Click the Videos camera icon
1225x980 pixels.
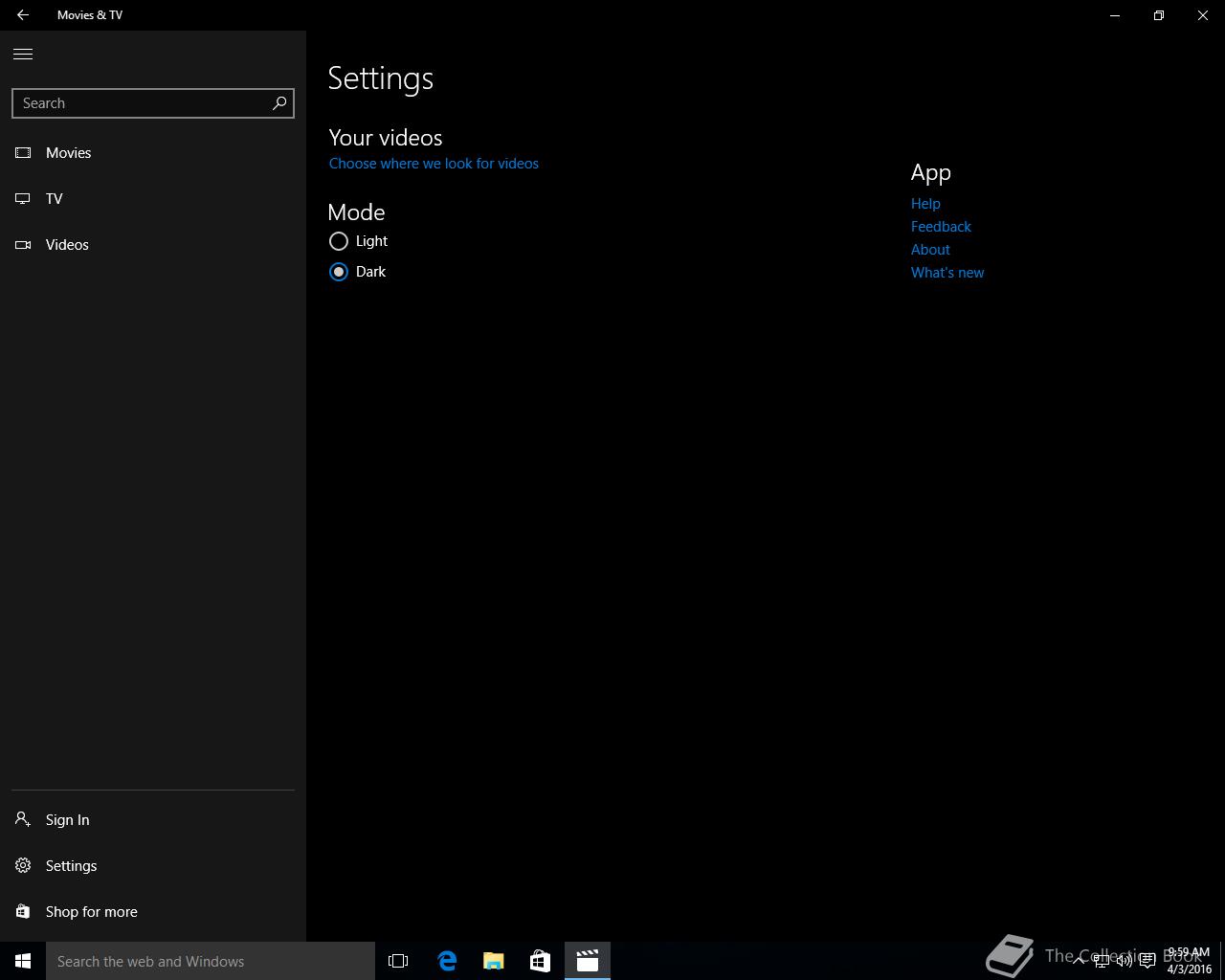click(23, 245)
